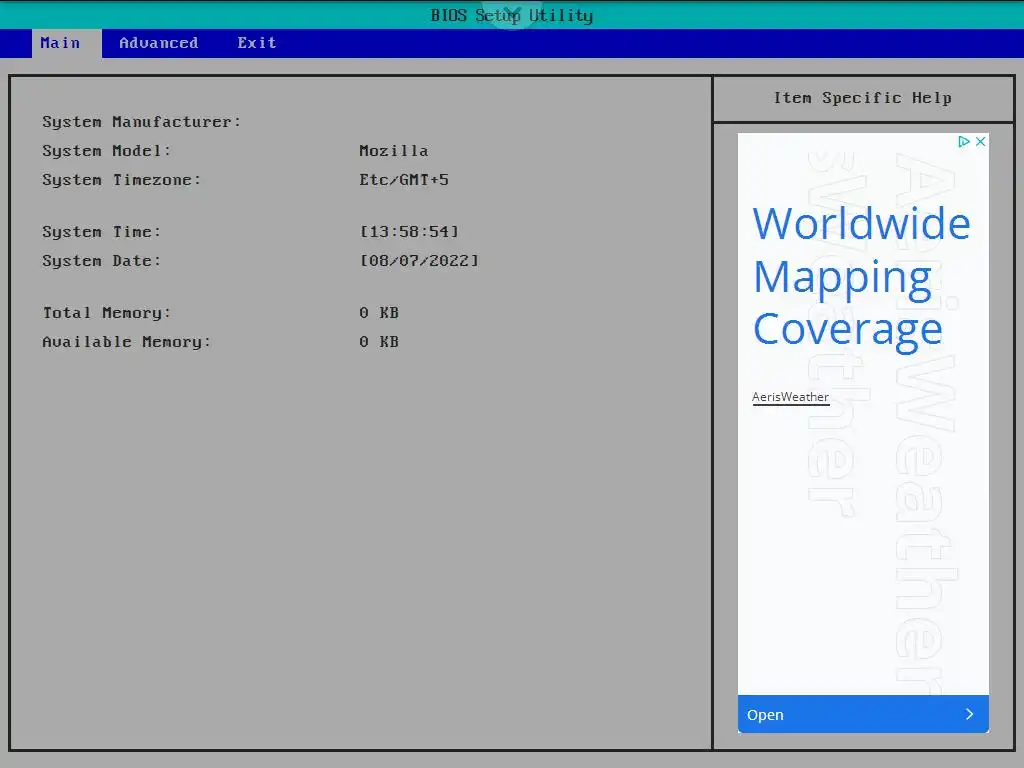Click the Total Memory label
1024x768 pixels.
click(106, 313)
